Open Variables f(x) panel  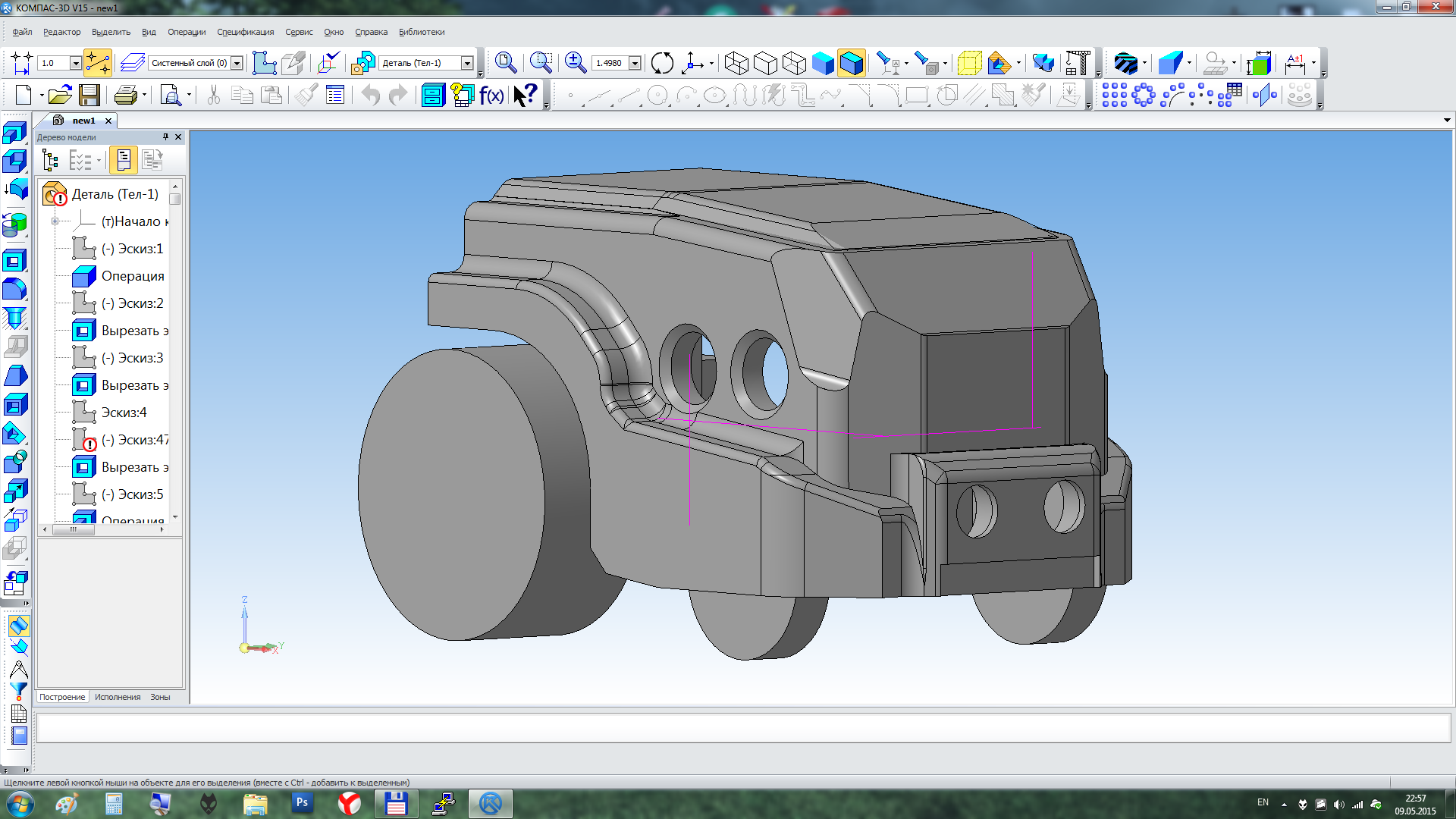491,96
